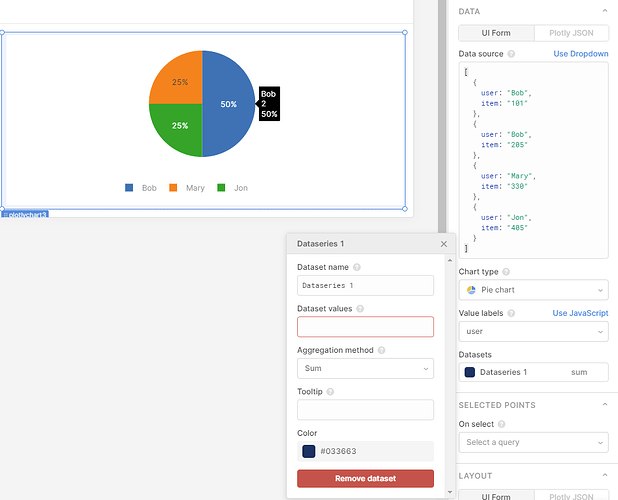Viewport: 618px width, 500px height.
Task: Collapse the LAYOUT section
Action: pos(605,476)
